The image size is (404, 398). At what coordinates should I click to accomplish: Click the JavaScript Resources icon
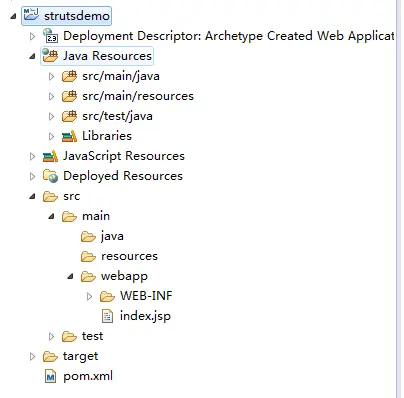[50, 156]
